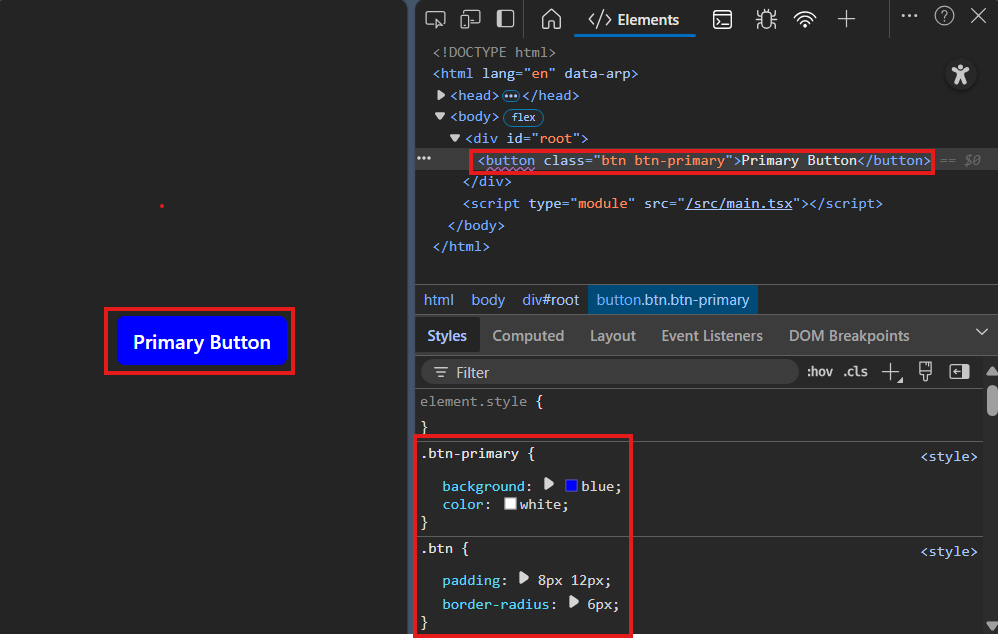Select the html lang element line
Image resolution: width=998 pixels, height=639 pixels.
point(535,74)
